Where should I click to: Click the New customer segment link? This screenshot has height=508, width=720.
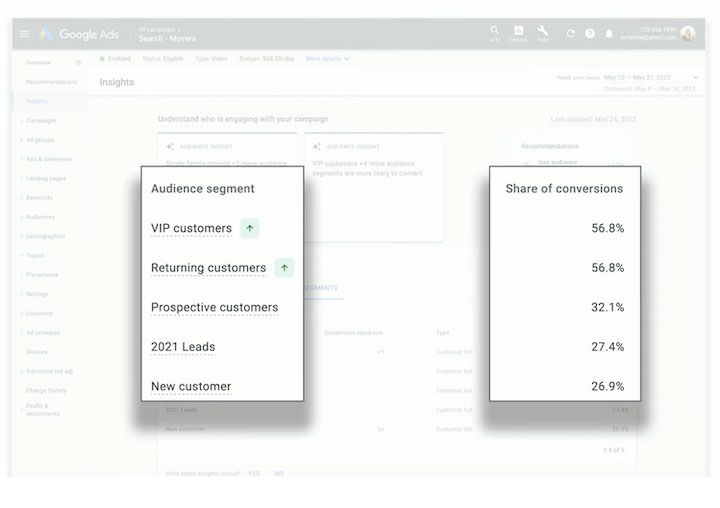coord(191,386)
